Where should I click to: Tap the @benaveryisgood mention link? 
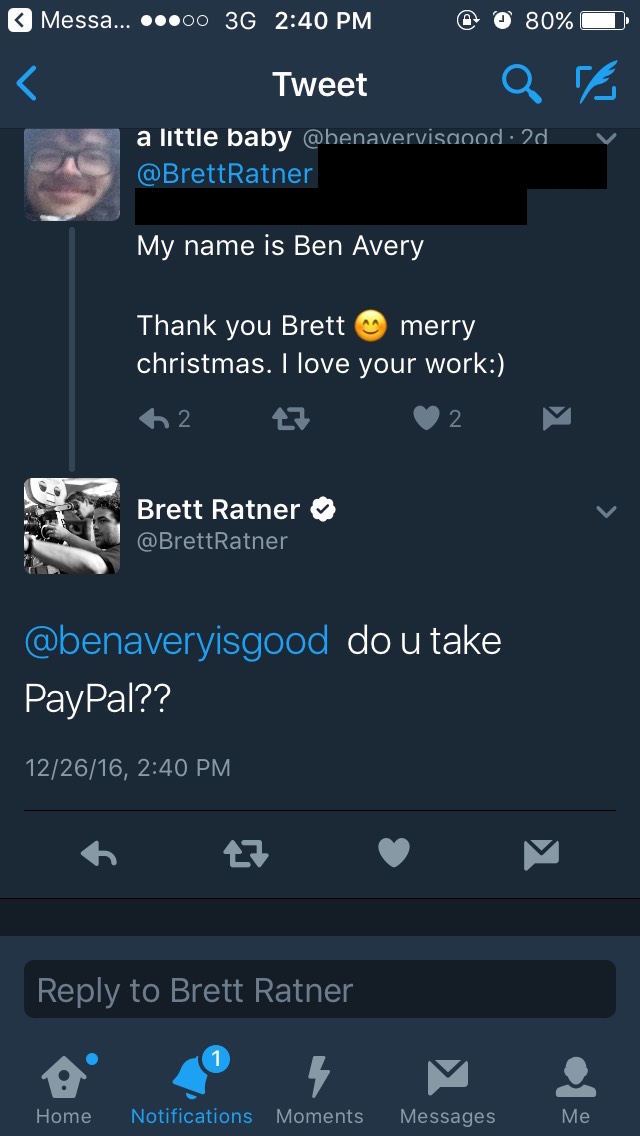tap(176, 640)
